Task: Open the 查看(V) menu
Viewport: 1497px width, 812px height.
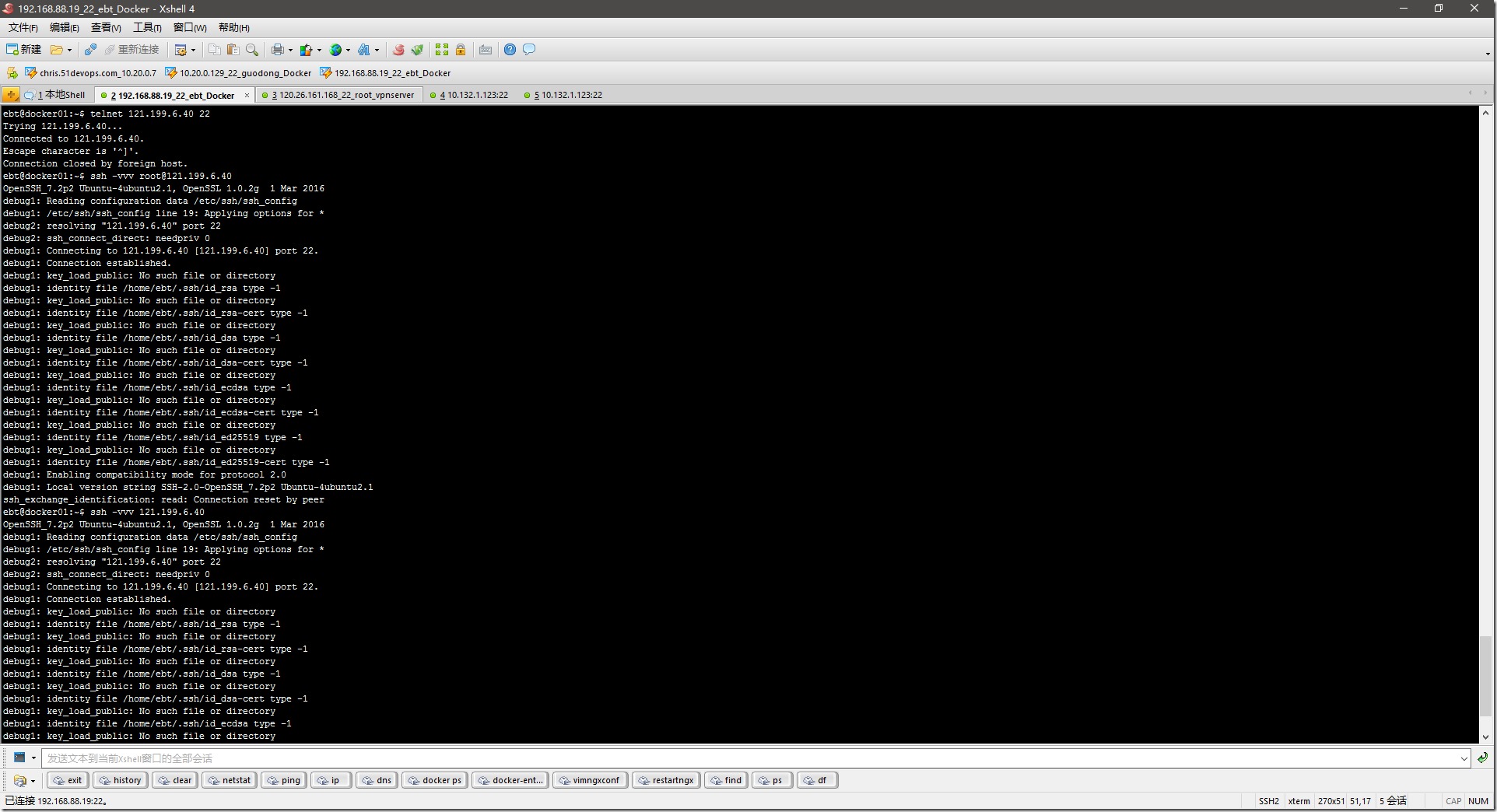Action: (x=106, y=28)
